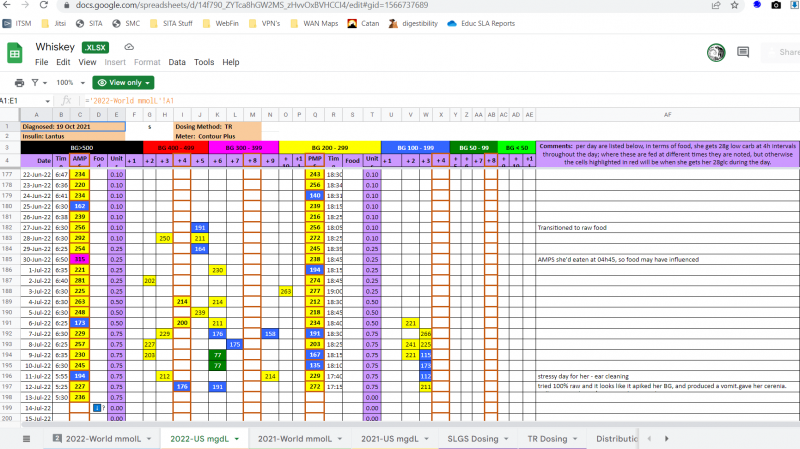Click the cloud document status icon

point(129,47)
